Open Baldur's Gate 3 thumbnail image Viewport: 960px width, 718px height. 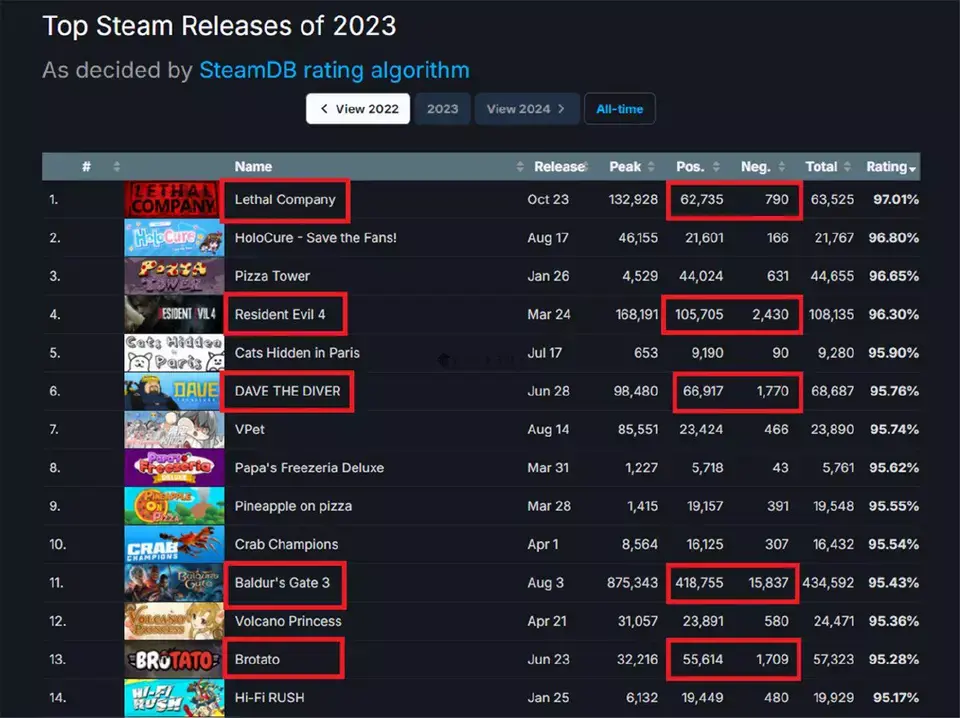174,583
